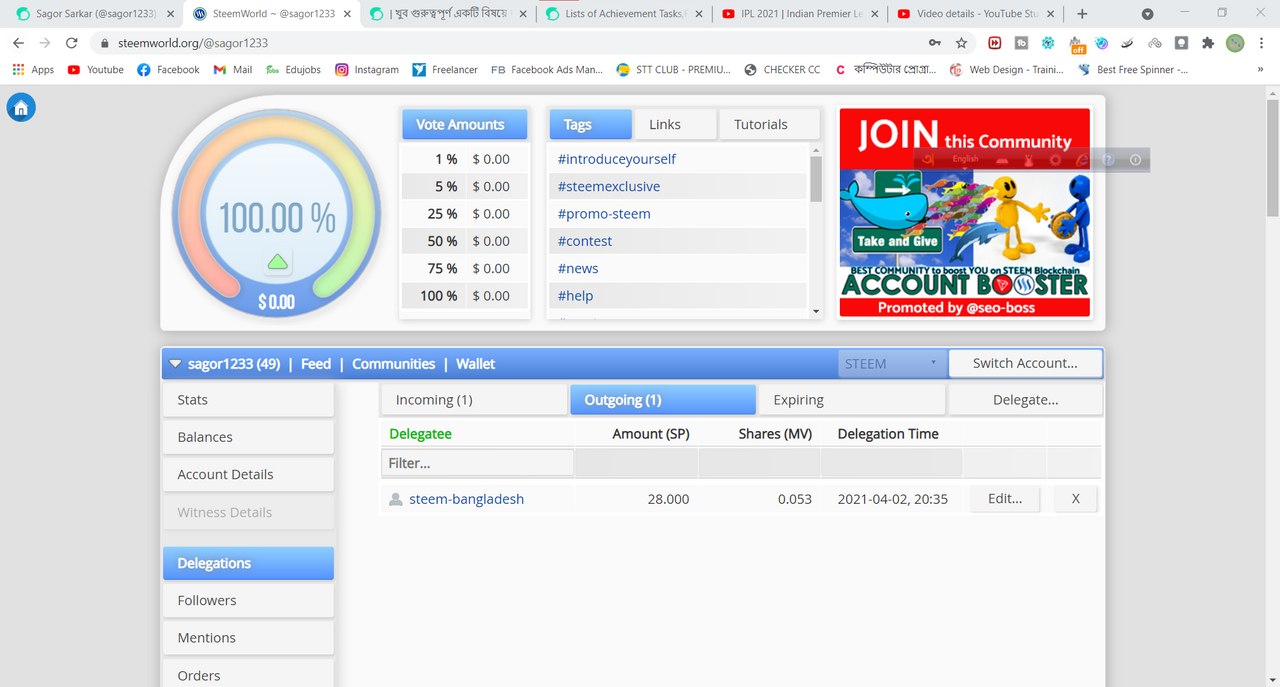Open the Incoming (1) delegations tab
1280x687 pixels.
pyautogui.click(x=473, y=400)
